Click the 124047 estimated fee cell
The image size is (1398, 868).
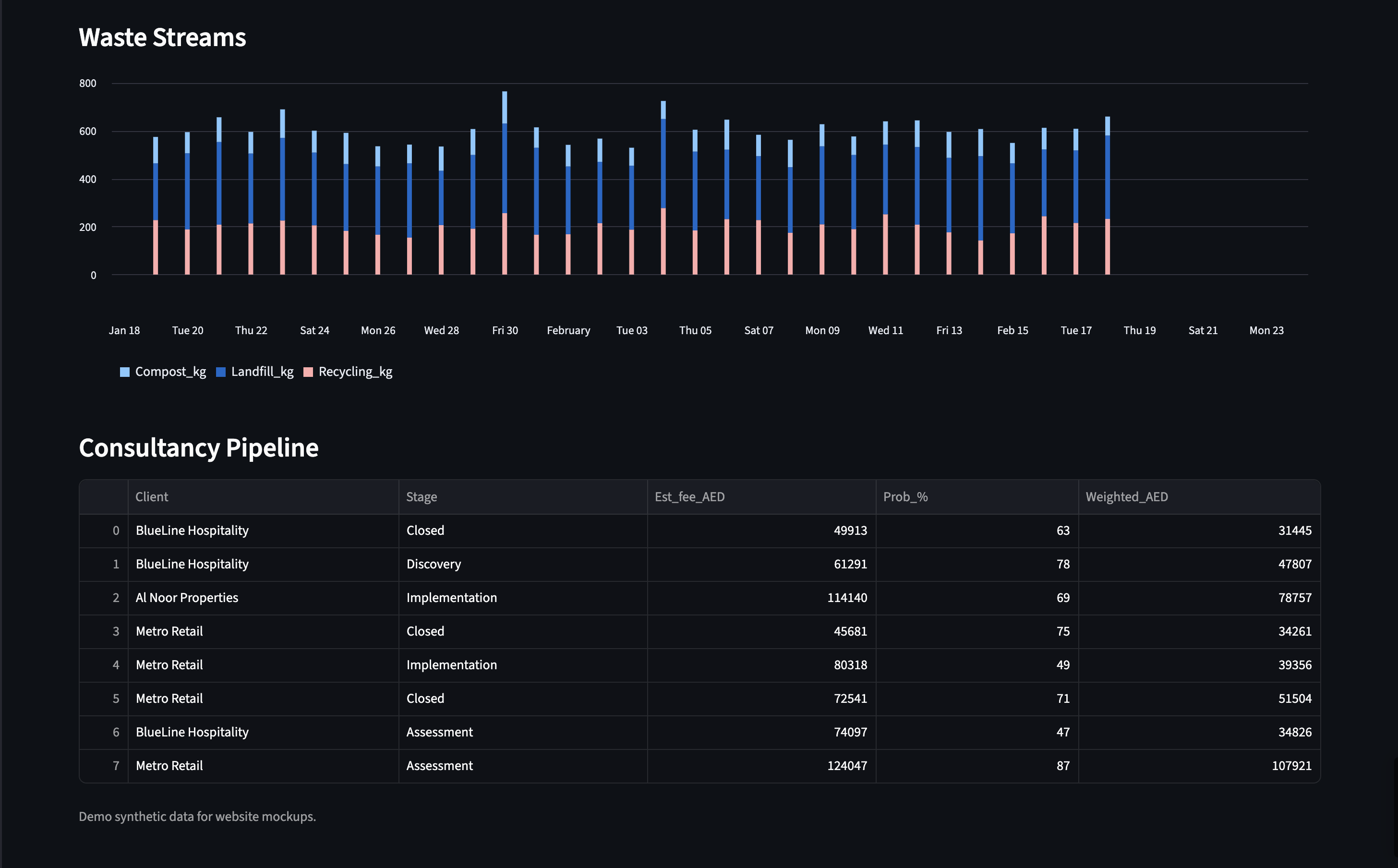coord(846,765)
